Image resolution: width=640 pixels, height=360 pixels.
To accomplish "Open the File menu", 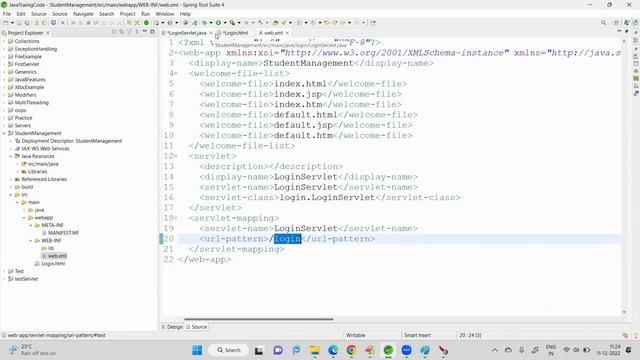I will [7, 13].
